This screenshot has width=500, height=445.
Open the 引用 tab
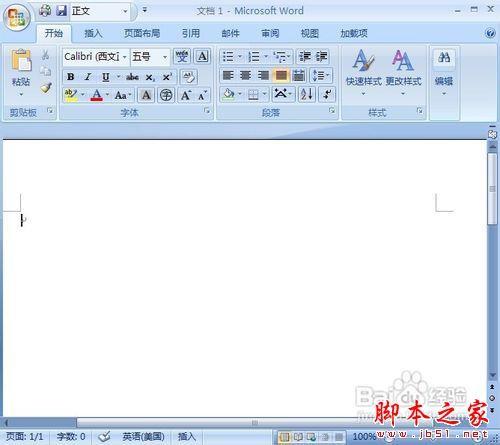[x=191, y=33]
